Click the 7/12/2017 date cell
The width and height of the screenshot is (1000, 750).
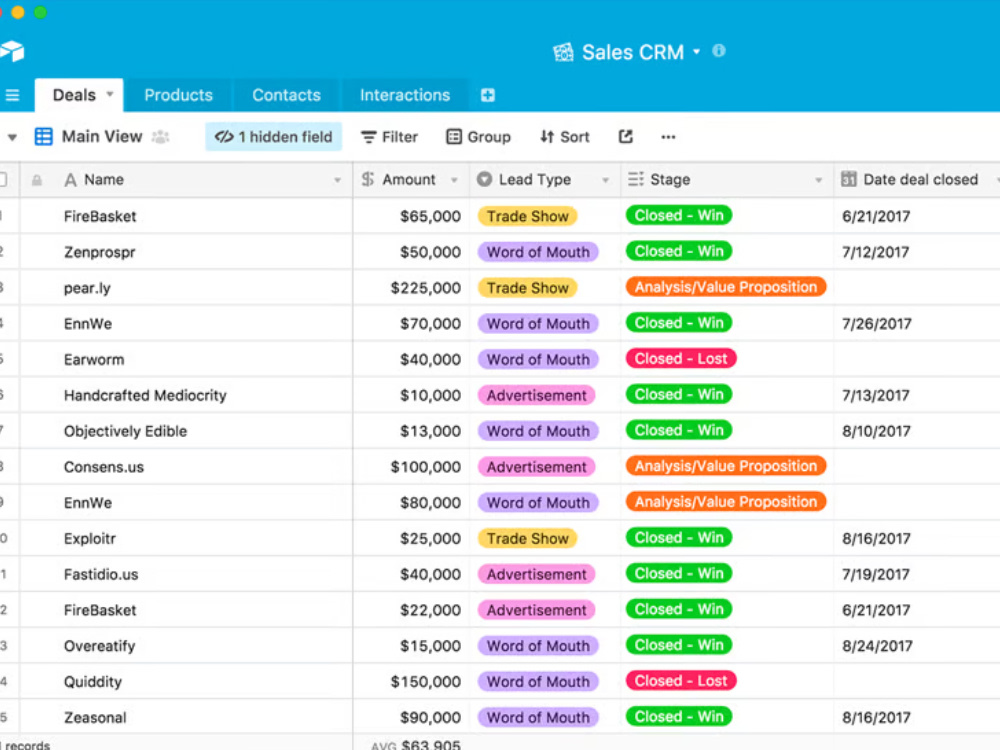[916, 252]
